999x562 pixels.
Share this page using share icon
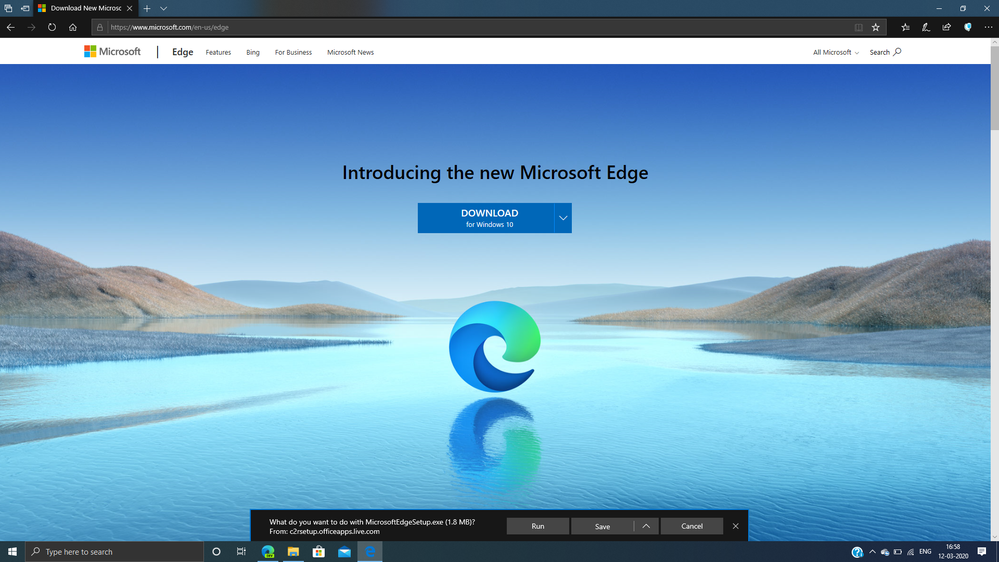tap(947, 27)
